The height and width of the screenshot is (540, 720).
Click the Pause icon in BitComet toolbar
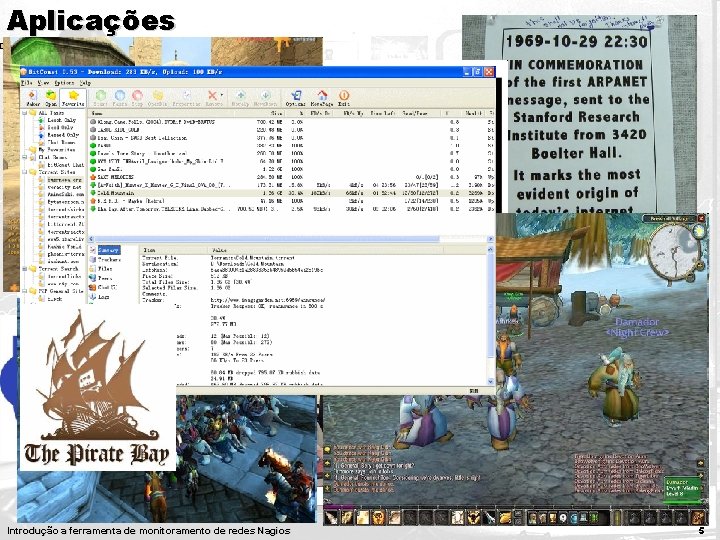pos(119,98)
